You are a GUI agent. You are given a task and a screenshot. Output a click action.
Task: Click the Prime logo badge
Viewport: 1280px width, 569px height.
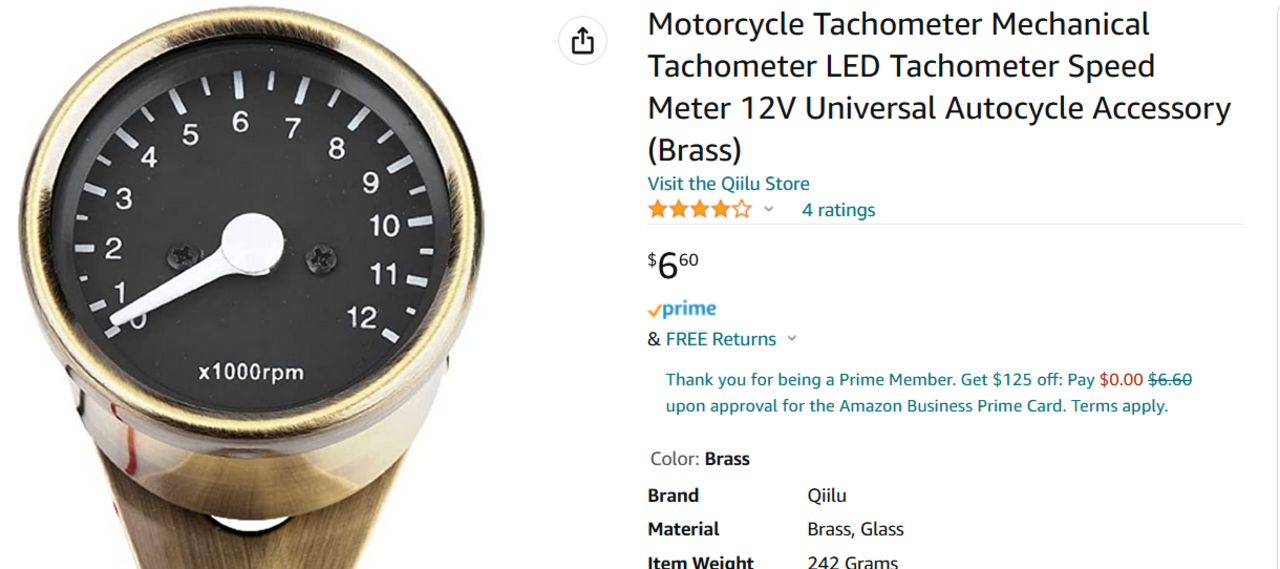[x=682, y=309]
